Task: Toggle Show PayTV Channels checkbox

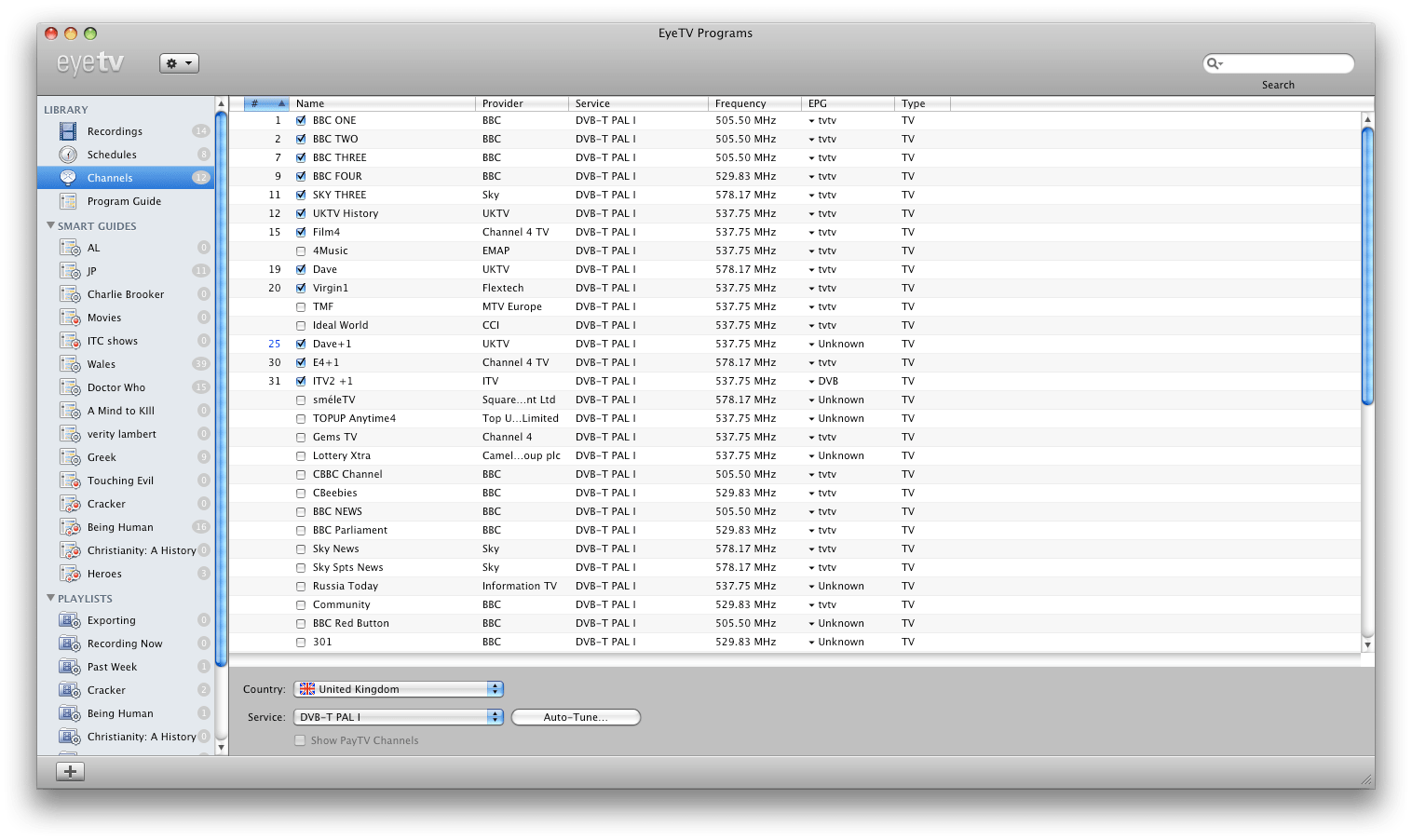Action: [300, 740]
